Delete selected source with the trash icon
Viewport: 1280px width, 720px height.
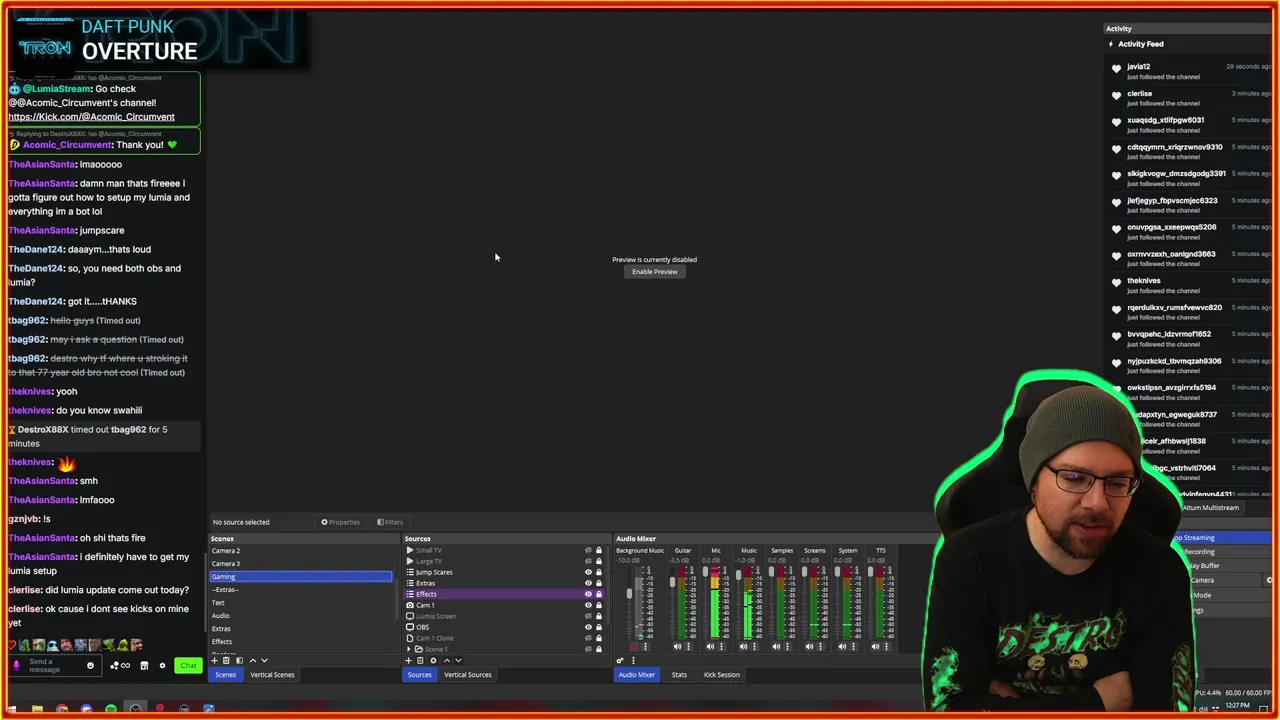[x=420, y=660]
